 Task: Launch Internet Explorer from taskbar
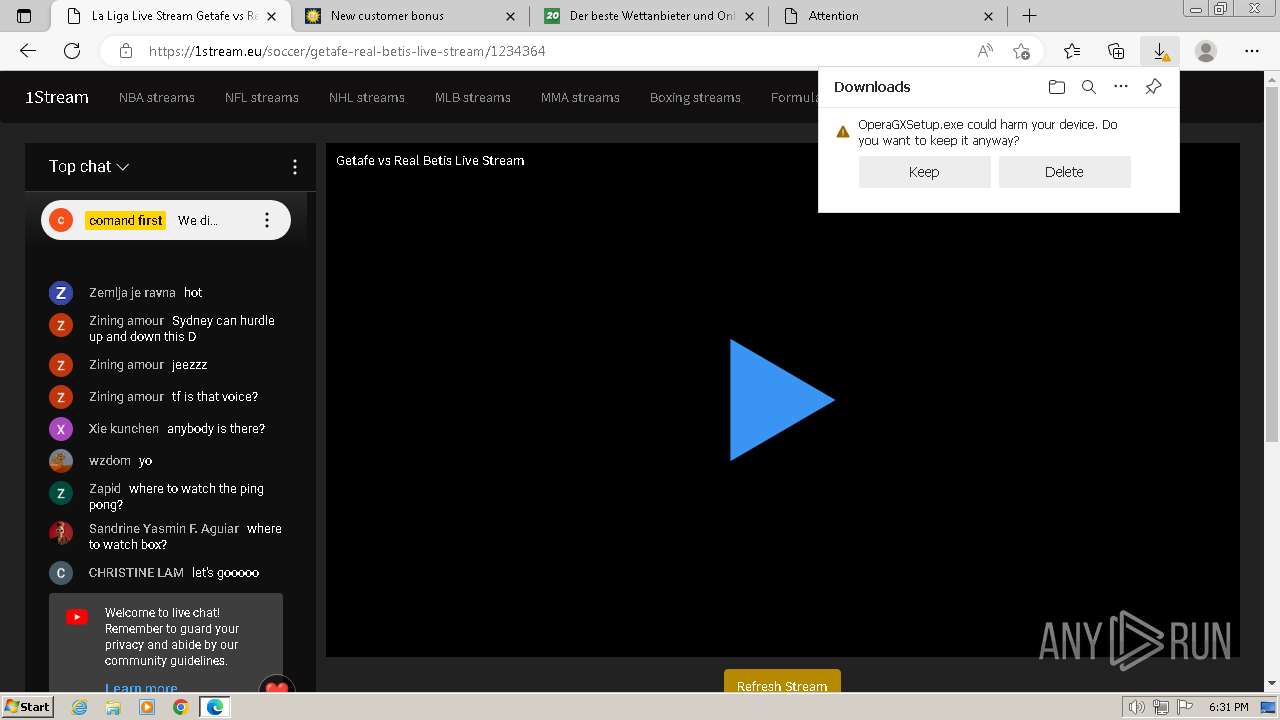[80, 707]
